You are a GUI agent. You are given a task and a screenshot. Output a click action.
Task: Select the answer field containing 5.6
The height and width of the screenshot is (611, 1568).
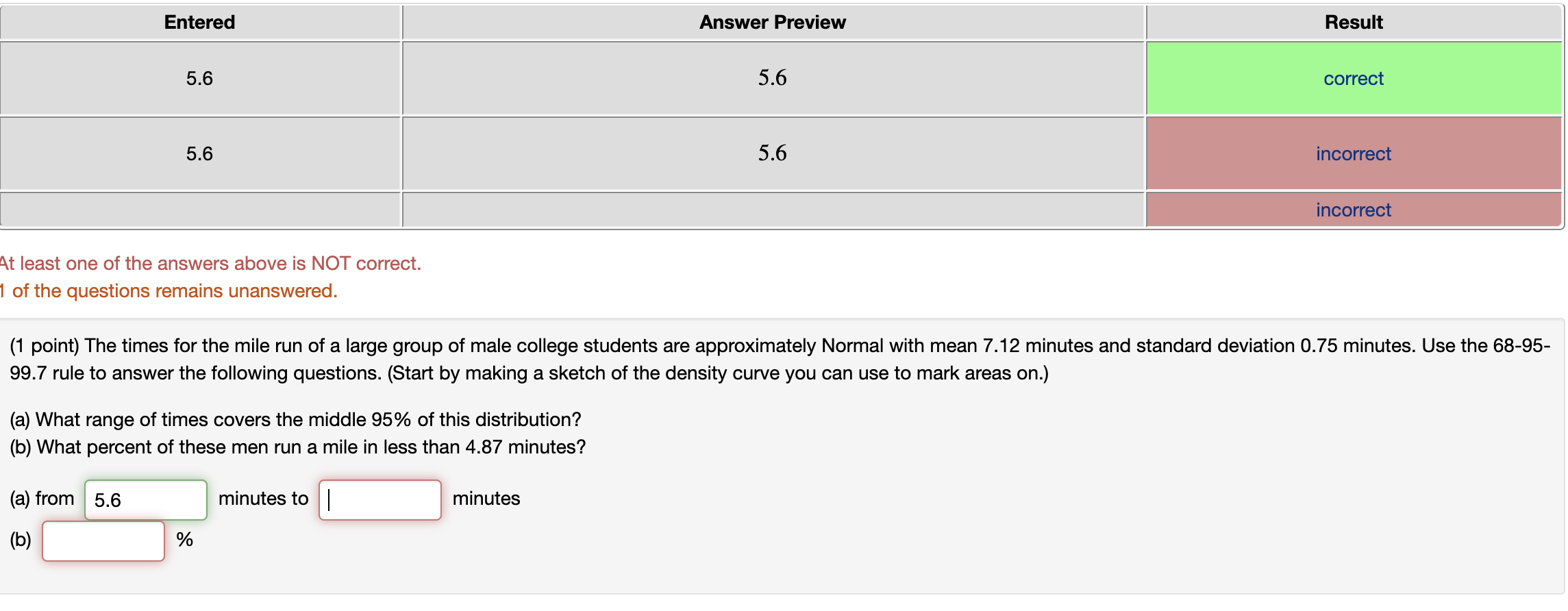point(145,499)
